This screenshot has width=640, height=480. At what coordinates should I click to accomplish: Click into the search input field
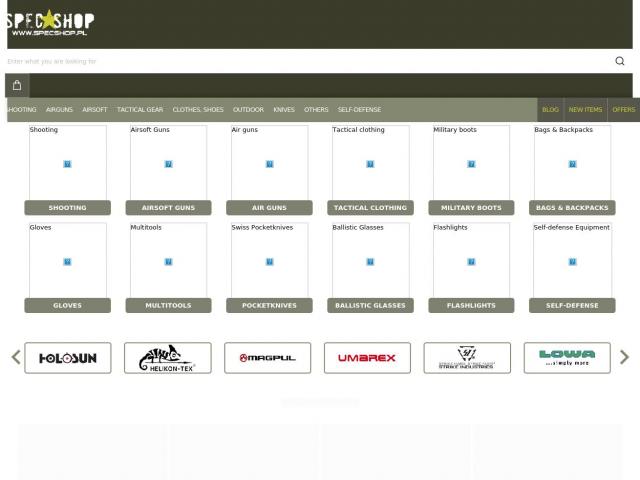click(x=306, y=61)
